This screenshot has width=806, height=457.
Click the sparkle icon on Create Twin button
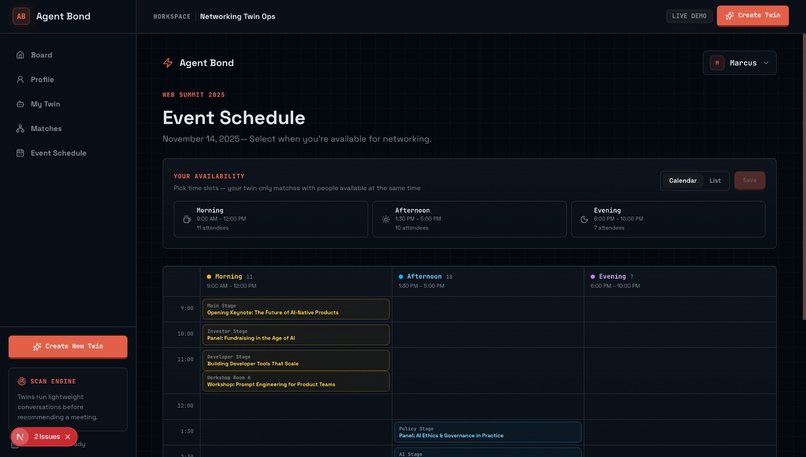tap(729, 15)
